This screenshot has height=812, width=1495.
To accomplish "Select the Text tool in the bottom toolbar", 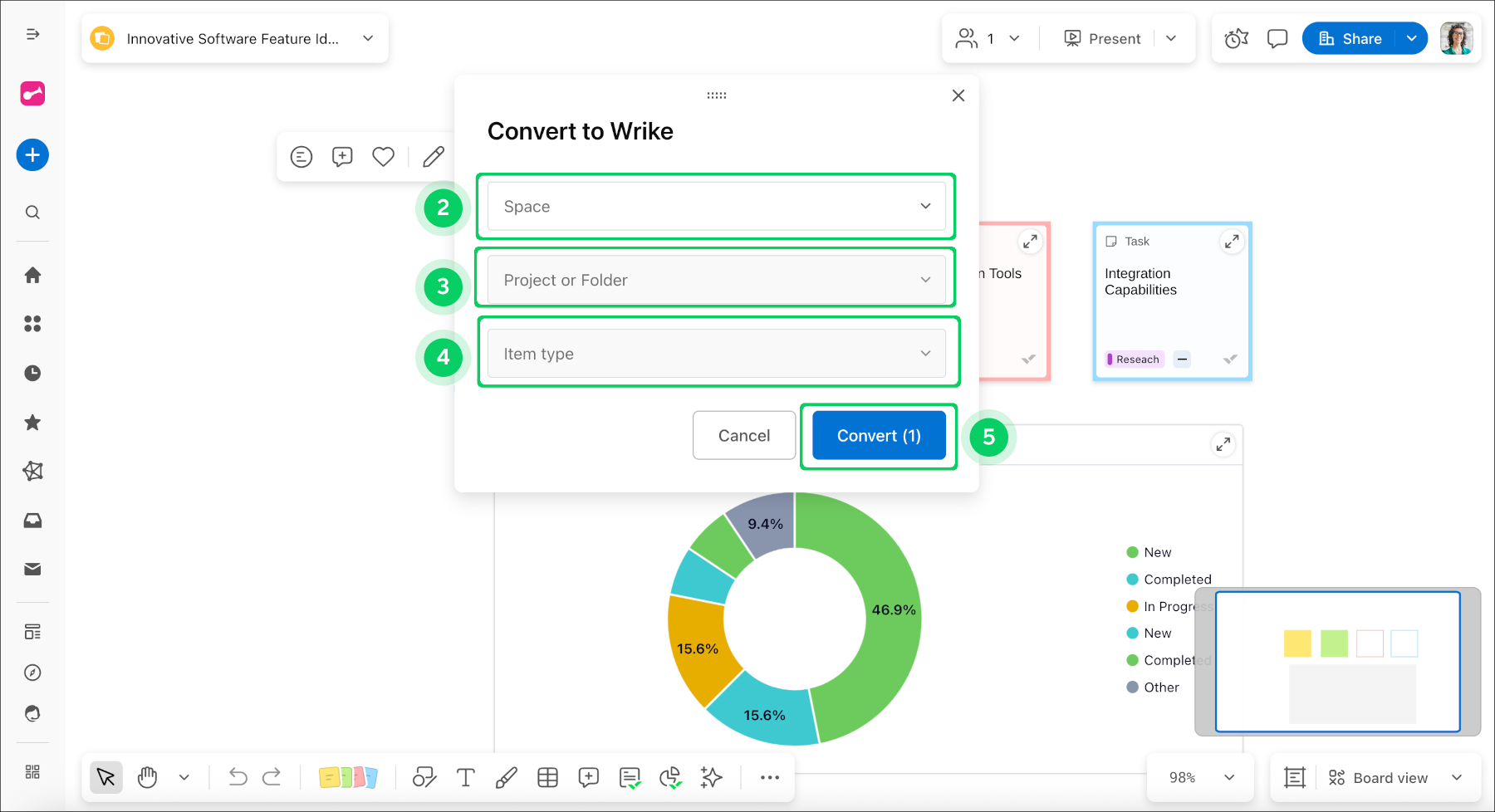I will 465,777.
